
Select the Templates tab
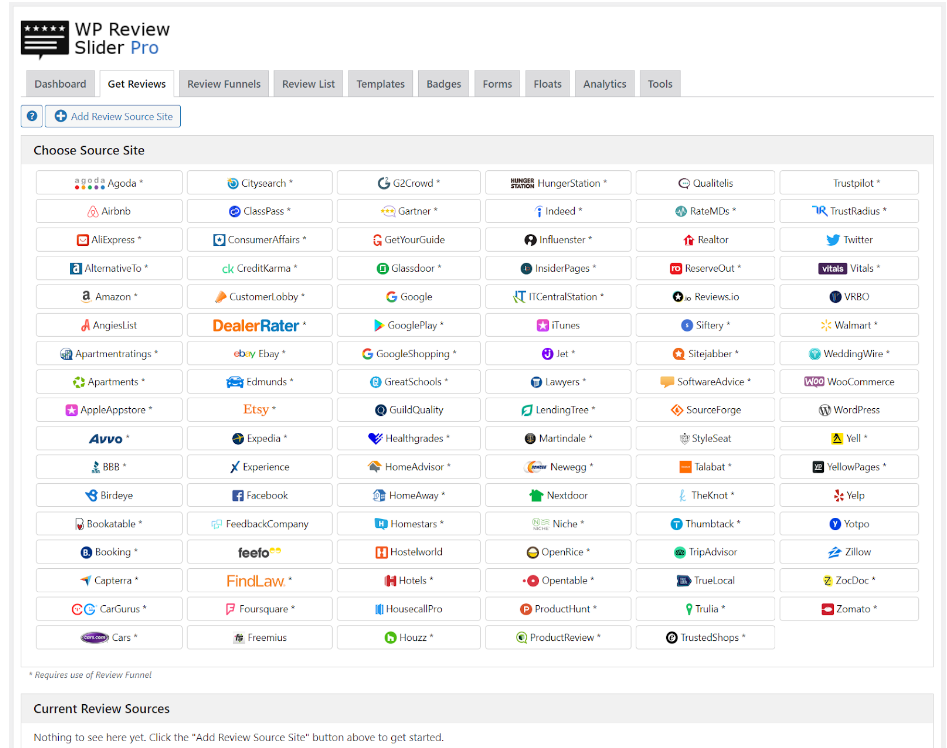pyautogui.click(x=380, y=84)
